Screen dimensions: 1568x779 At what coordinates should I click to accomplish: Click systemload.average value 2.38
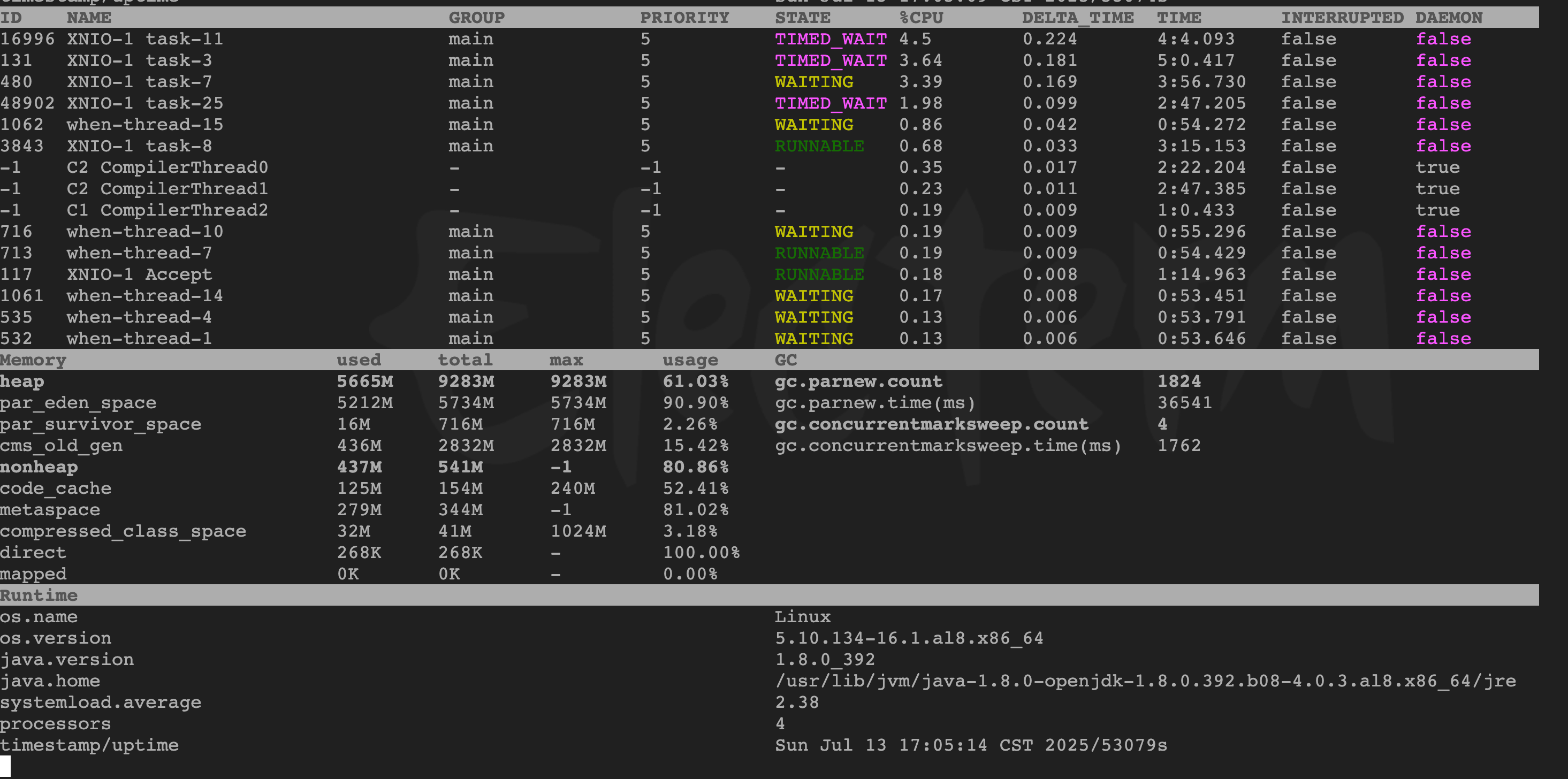click(x=797, y=702)
